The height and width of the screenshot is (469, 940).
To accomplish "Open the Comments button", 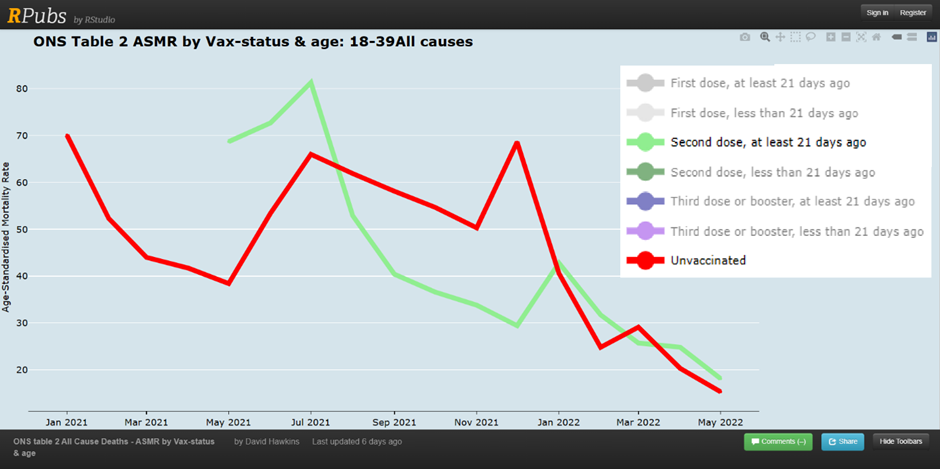I will [778, 441].
